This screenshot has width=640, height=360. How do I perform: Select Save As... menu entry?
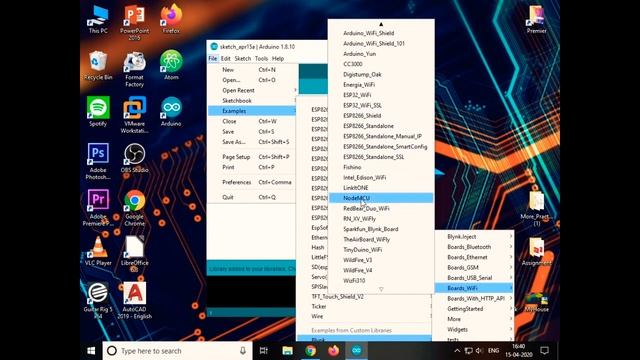(252, 142)
